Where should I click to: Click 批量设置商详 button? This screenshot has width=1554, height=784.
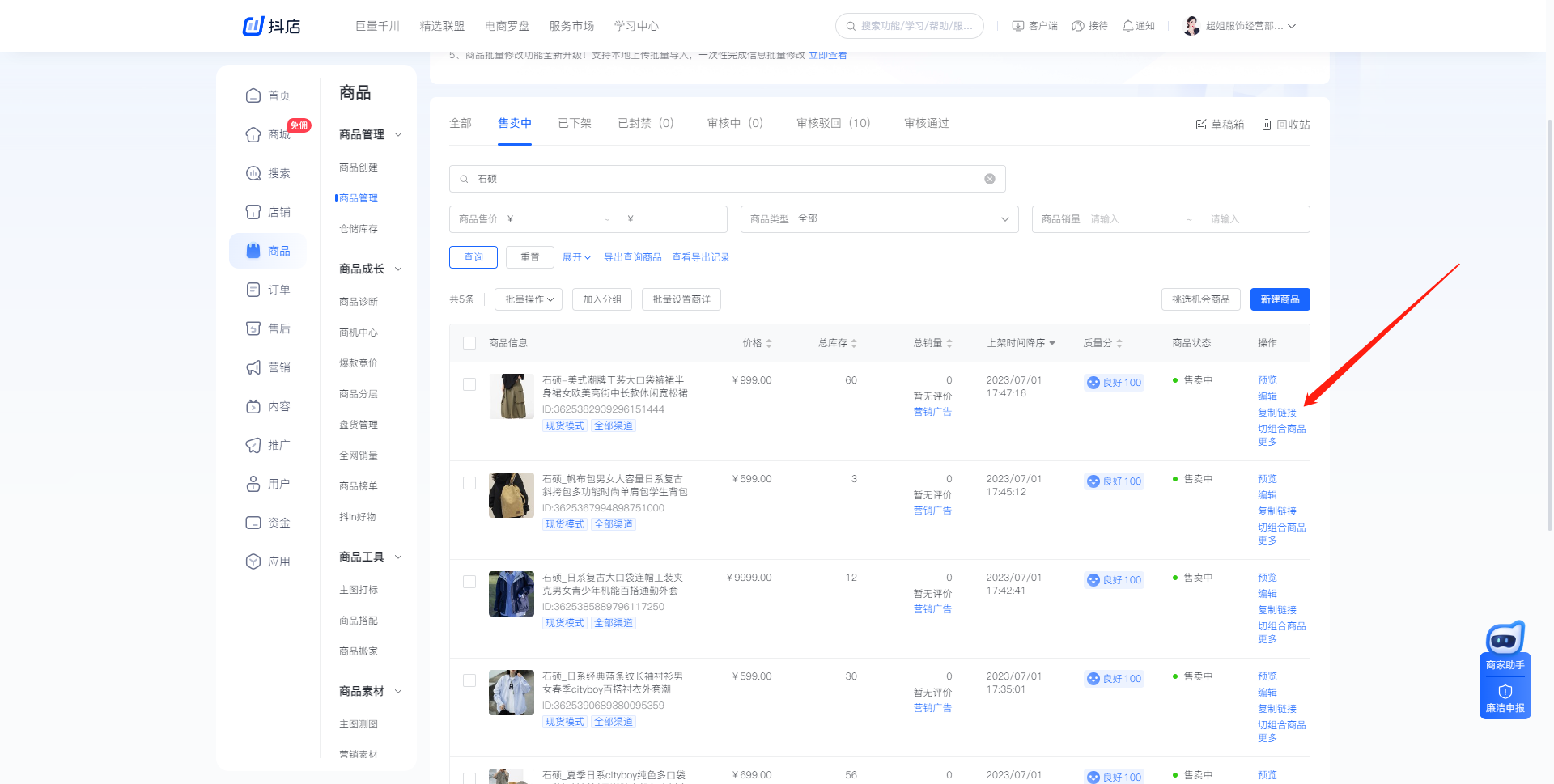[681, 299]
